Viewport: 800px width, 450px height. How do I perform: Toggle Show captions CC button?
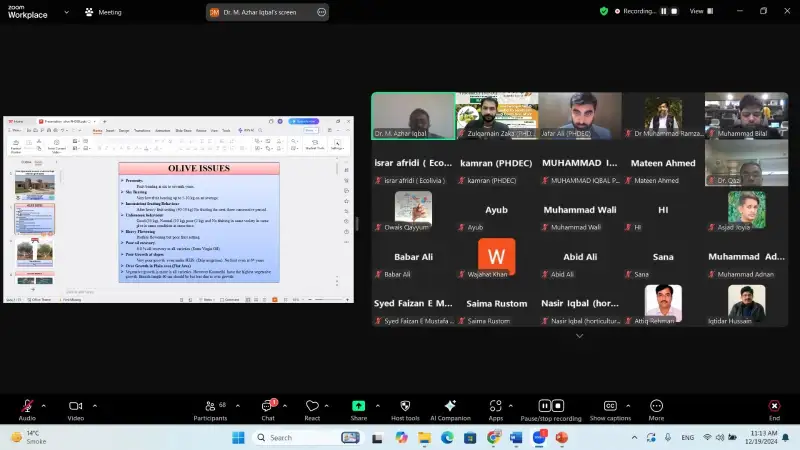(x=610, y=405)
